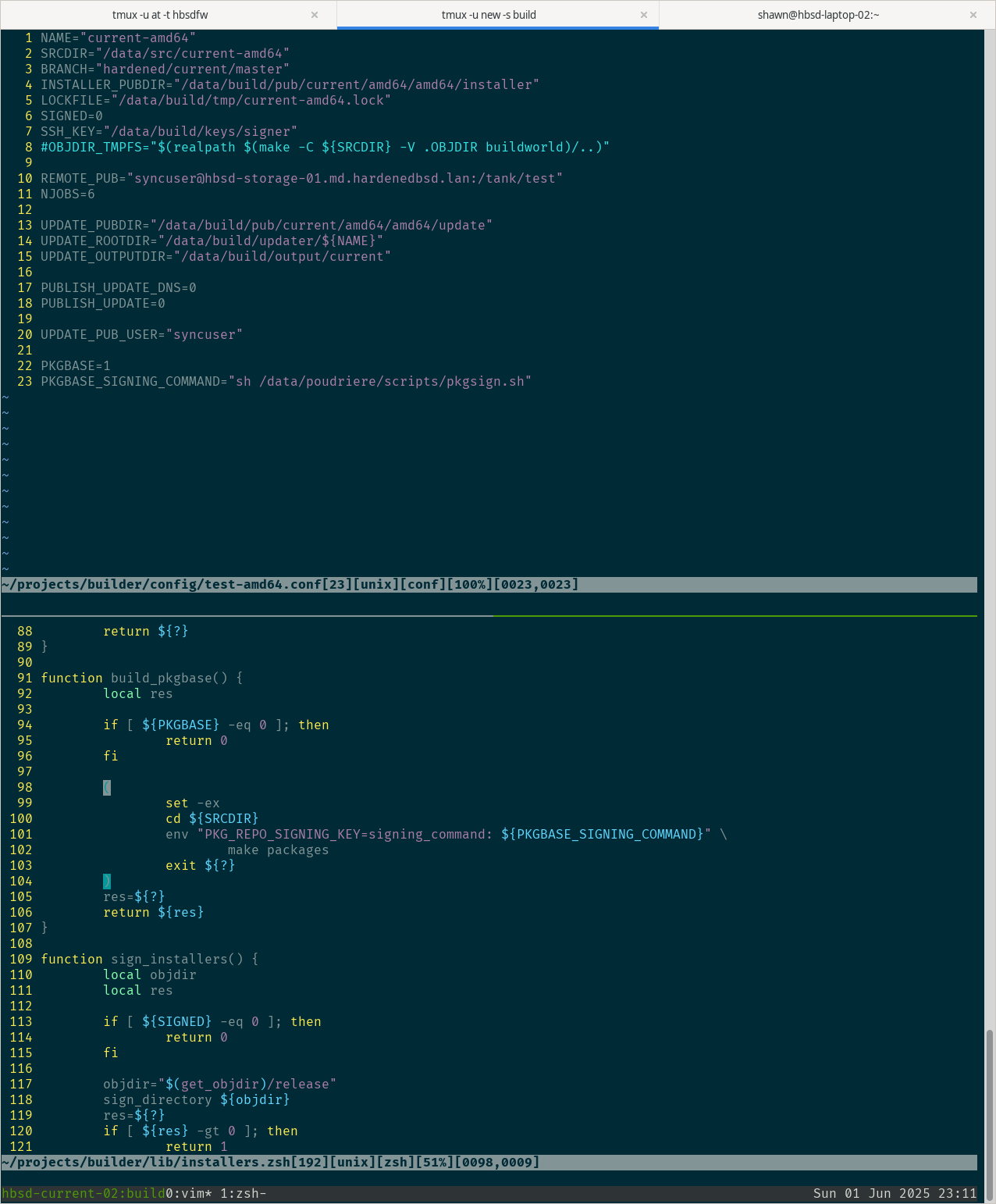Click the PUBLISH_UPDATE=0 line
The image size is (996, 1204).
click(102, 303)
